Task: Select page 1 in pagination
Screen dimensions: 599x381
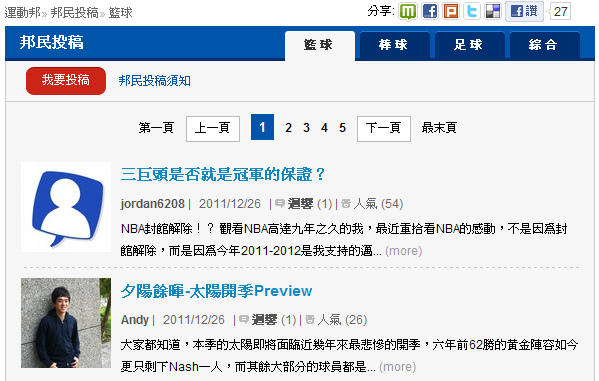Action: click(262, 127)
